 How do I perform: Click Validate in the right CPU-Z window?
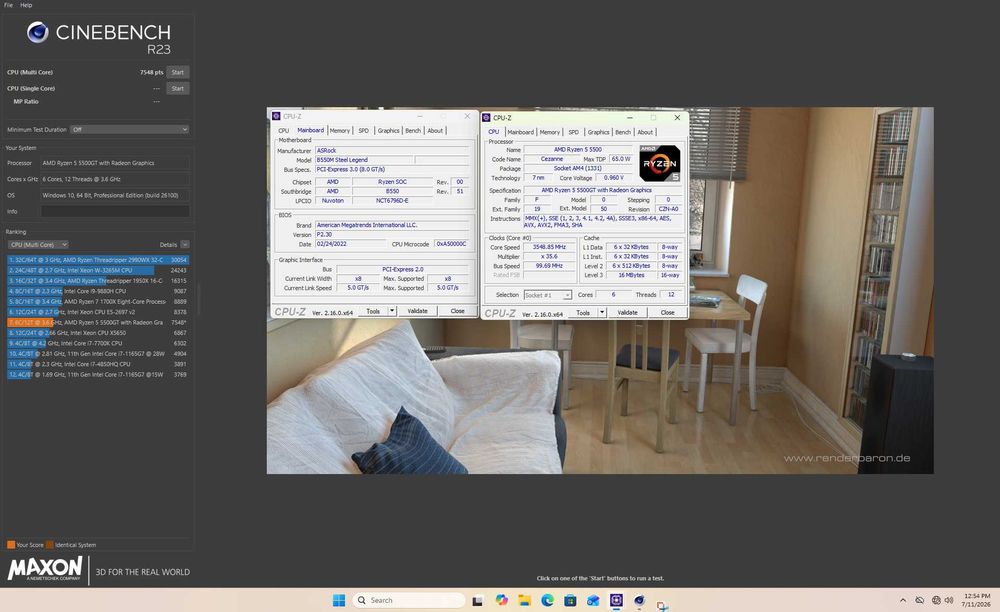627,312
